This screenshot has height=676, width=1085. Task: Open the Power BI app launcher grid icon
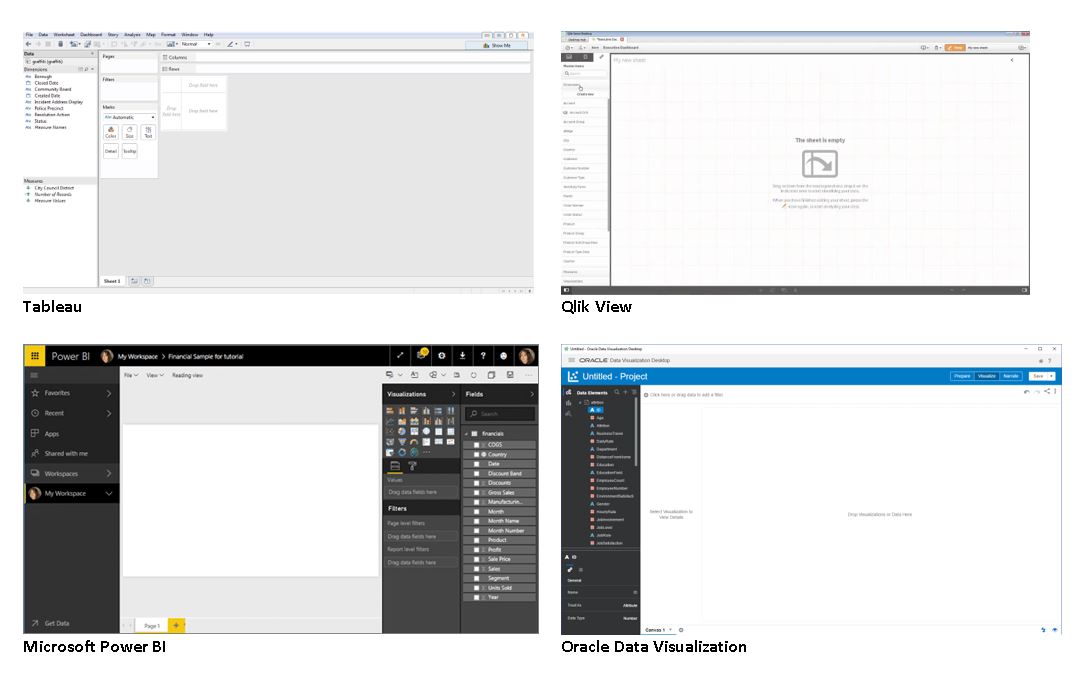coord(35,356)
